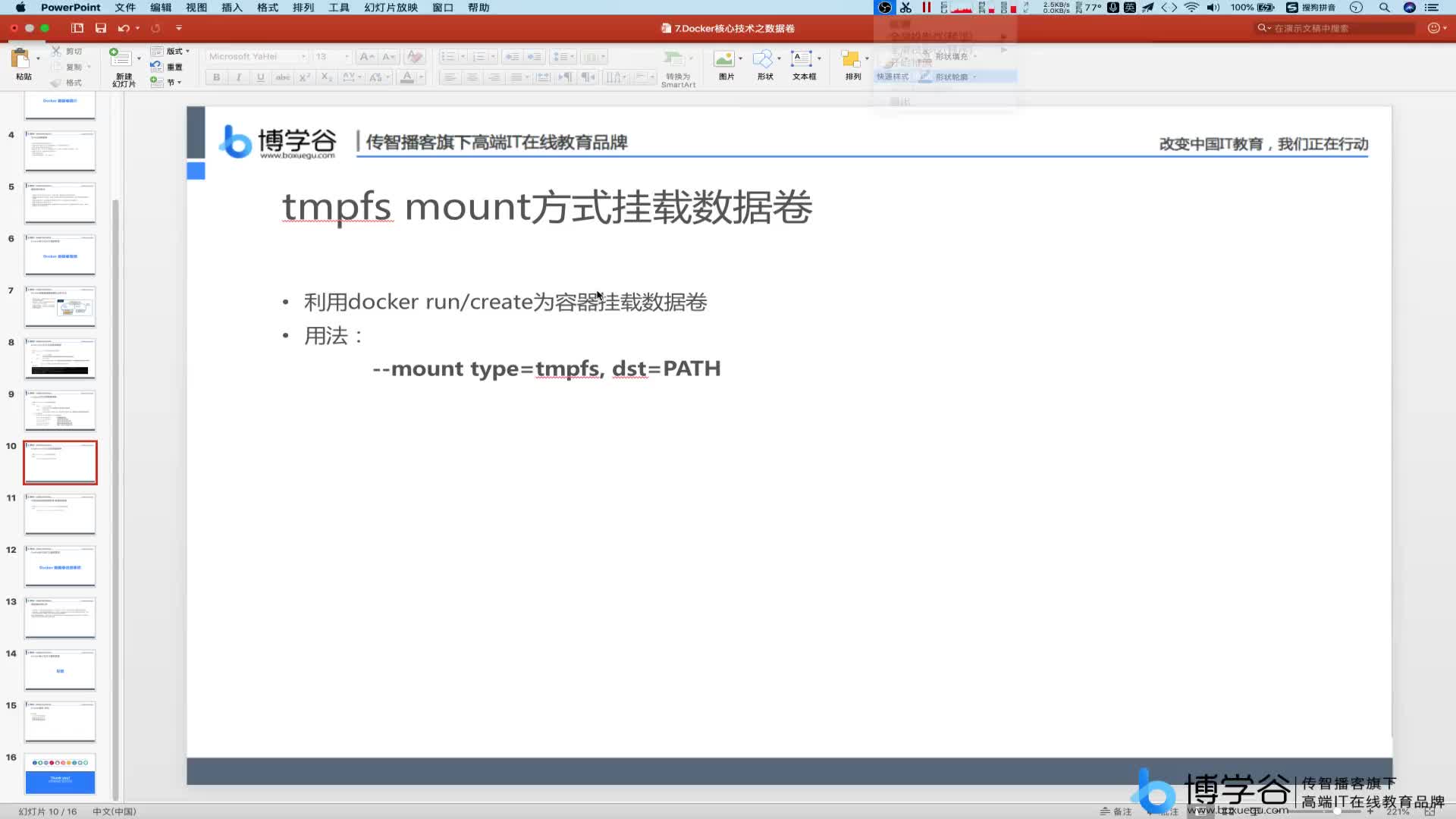
Task: Click the Increase font size icon
Action: tap(366, 57)
